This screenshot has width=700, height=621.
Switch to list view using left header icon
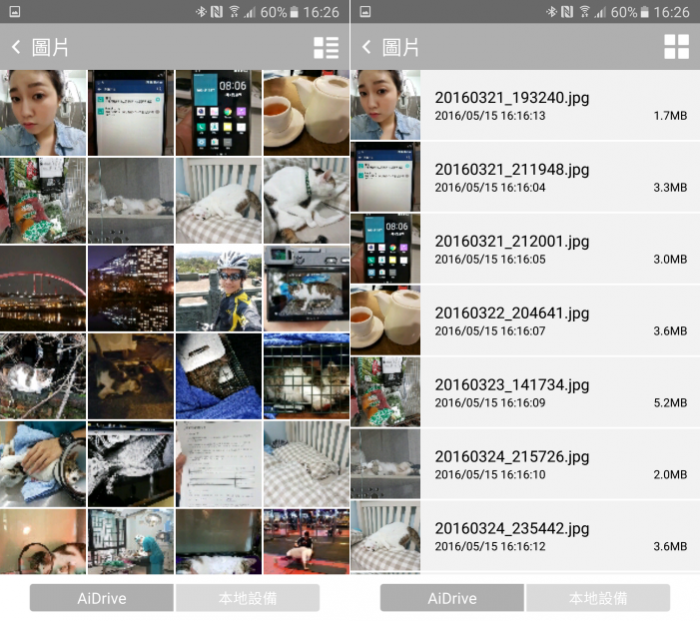point(326,47)
